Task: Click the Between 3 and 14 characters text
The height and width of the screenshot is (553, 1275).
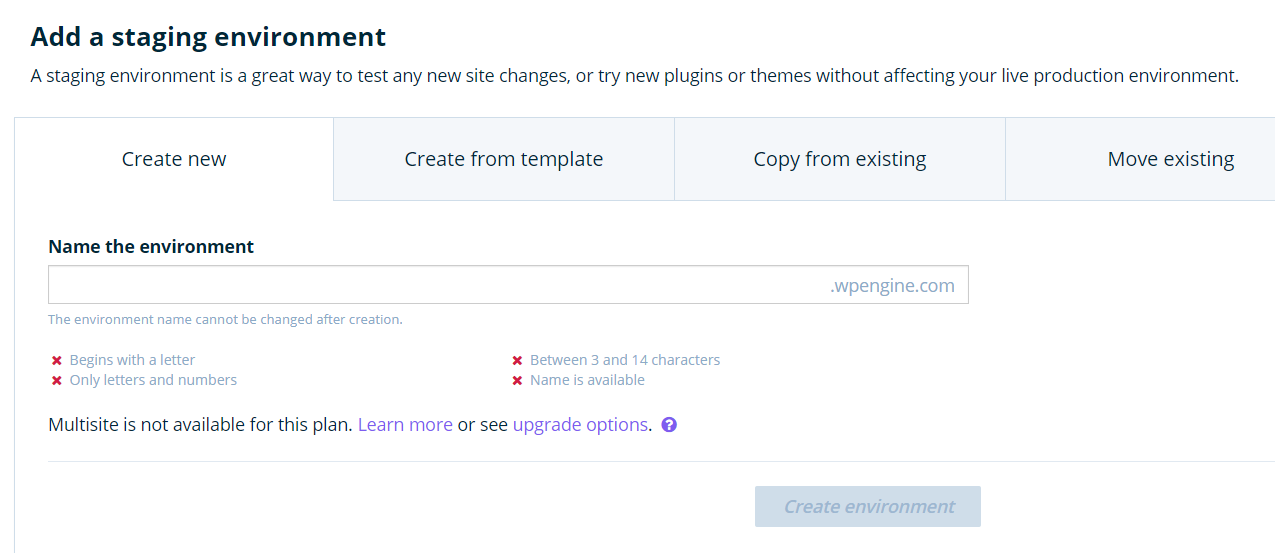Action: point(625,360)
